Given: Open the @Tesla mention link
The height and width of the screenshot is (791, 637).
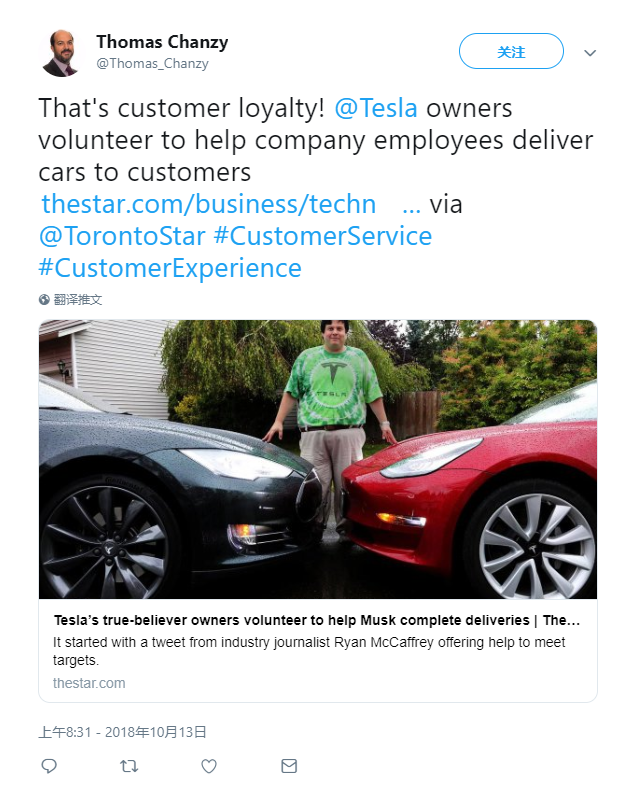Looking at the screenshot, I should pos(376,108).
